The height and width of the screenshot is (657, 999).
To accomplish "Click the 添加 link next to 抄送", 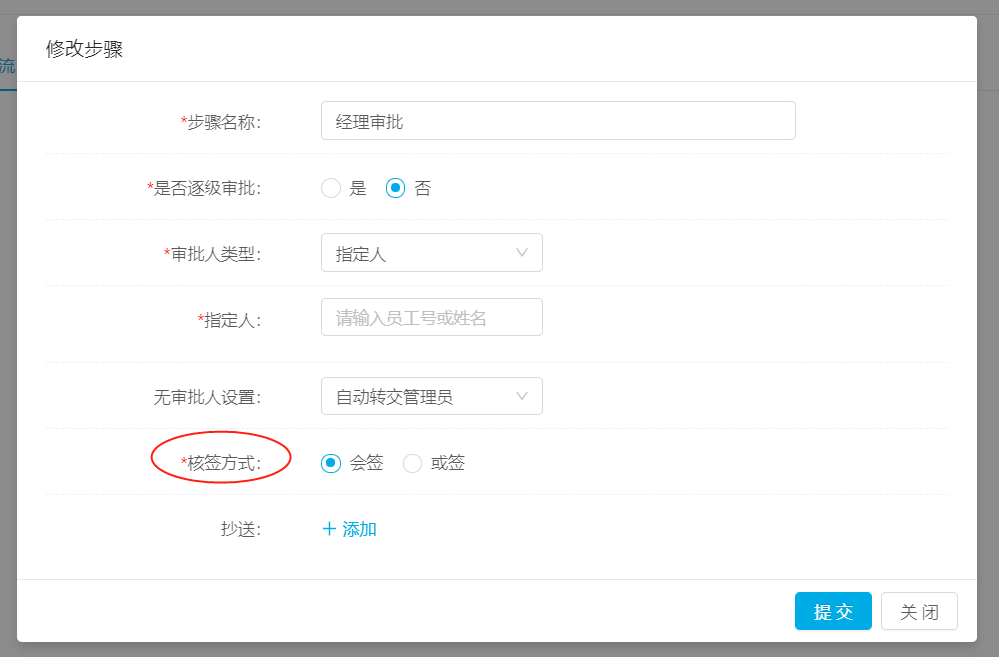I will tap(359, 529).
